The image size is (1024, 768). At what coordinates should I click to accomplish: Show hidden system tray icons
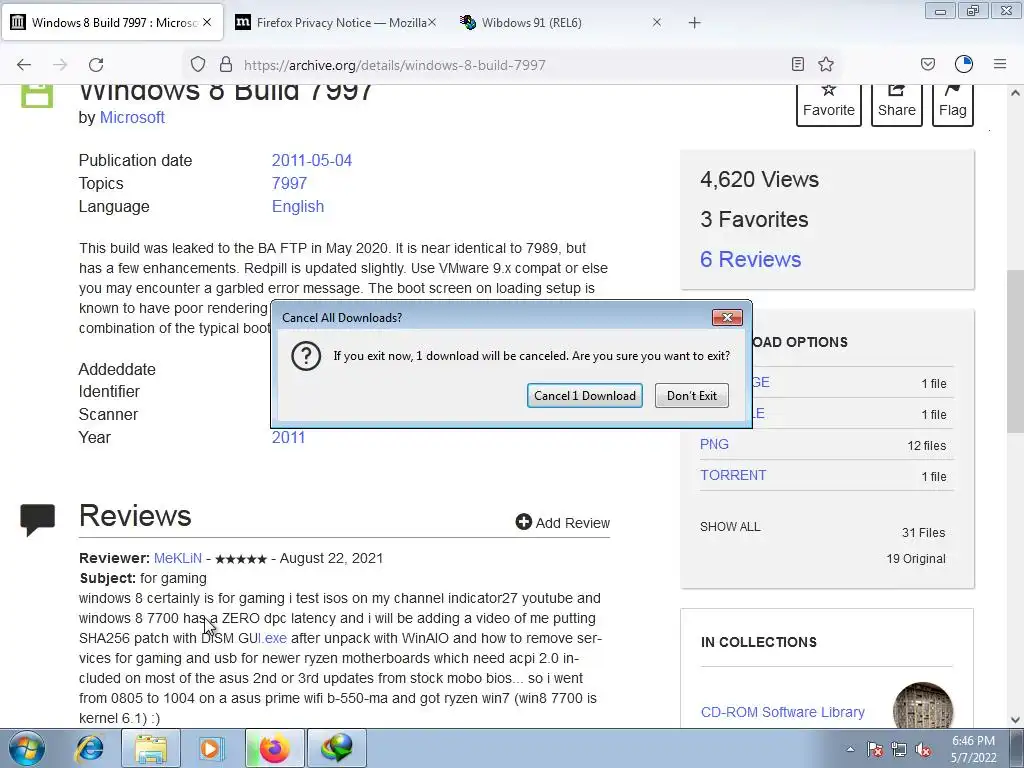click(x=850, y=749)
